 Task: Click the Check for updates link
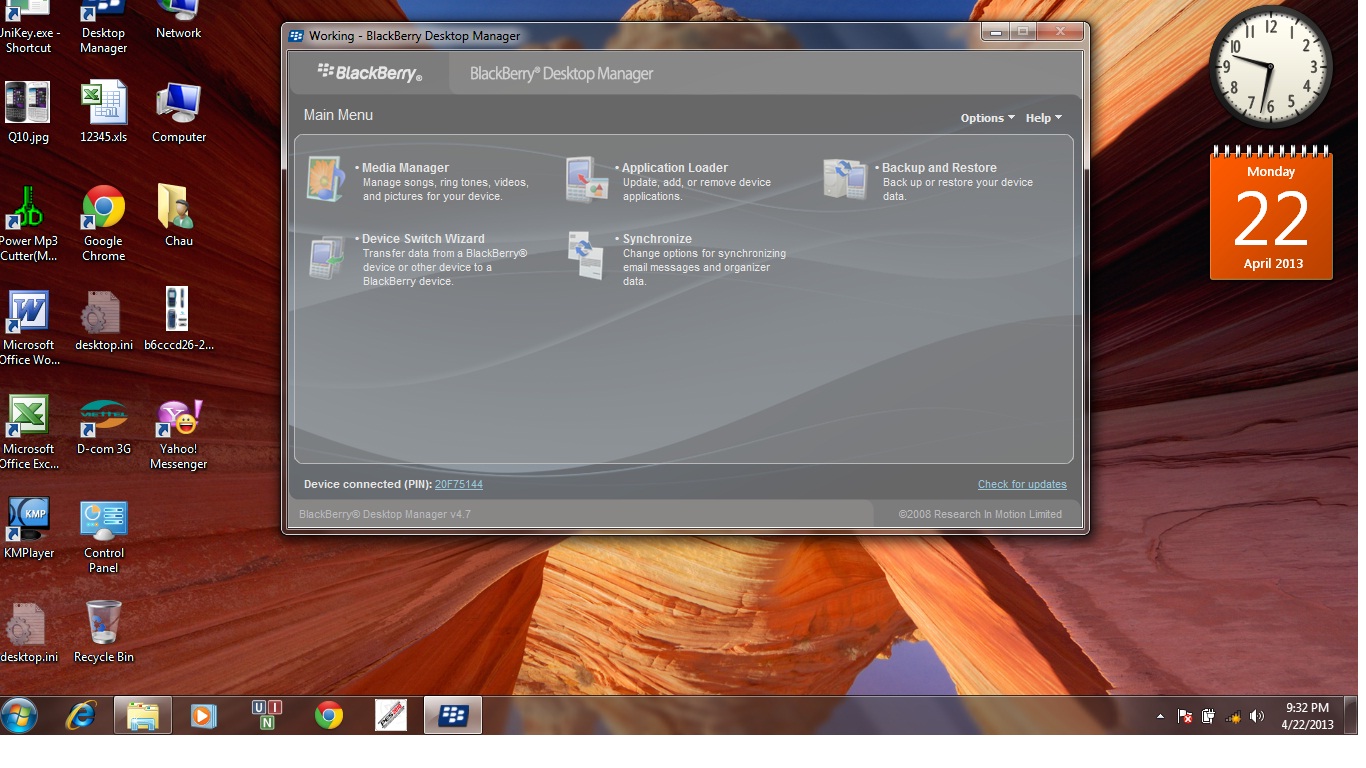point(1022,484)
